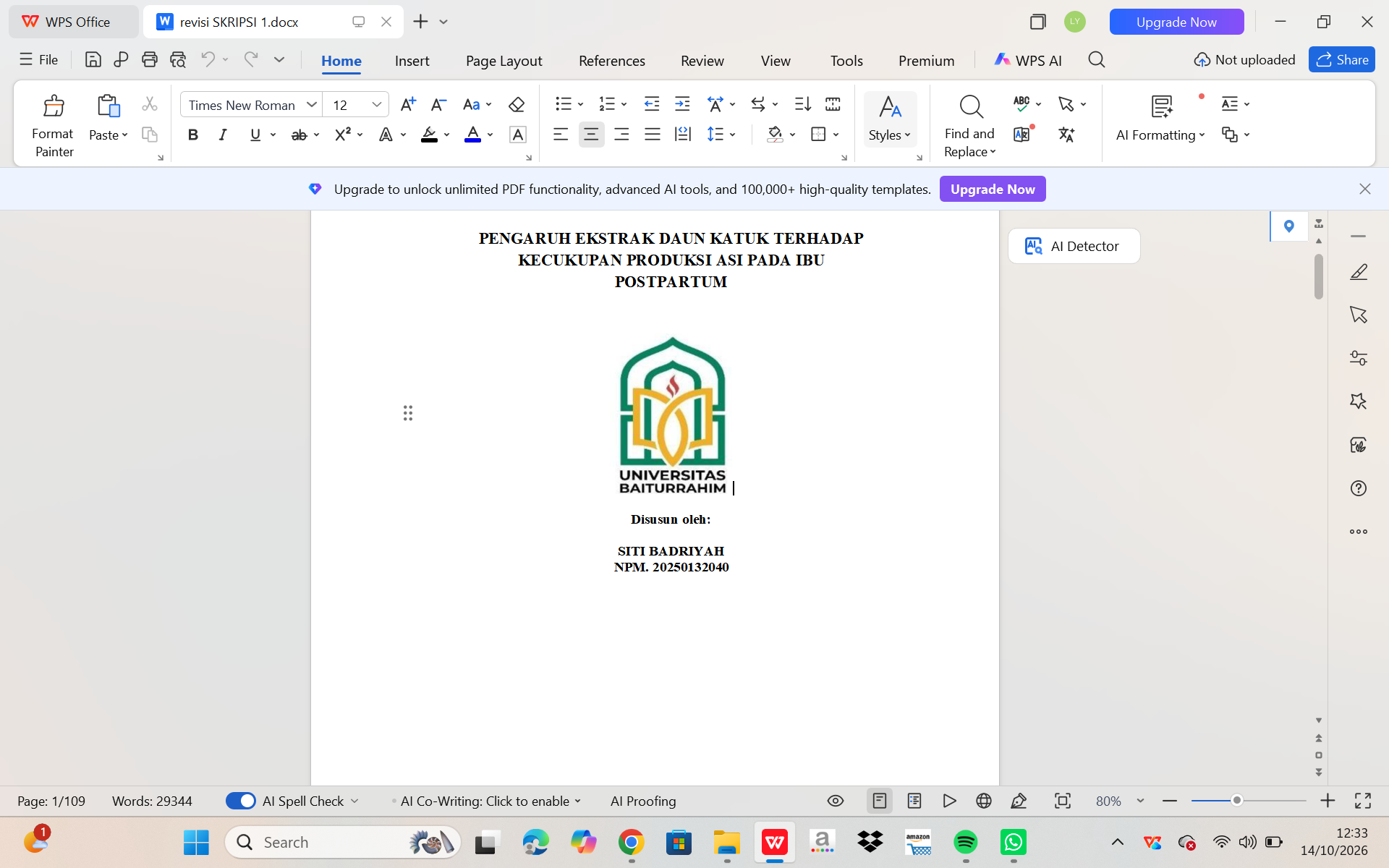The width and height of the screenshot is (1389, 868).
Task: Click the justify alignment icon
Action: click(653, 135)
